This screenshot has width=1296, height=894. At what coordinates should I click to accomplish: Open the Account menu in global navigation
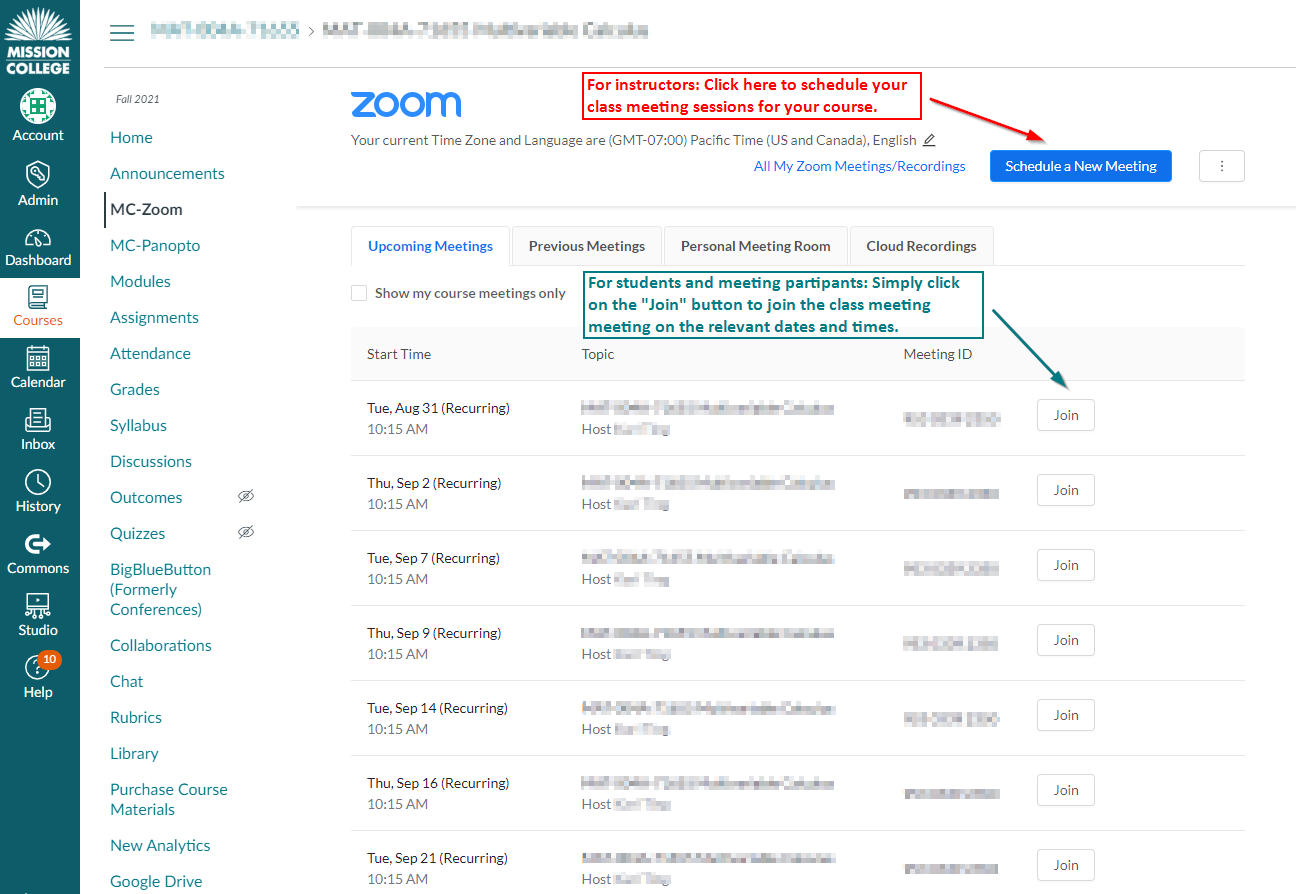coord(38,114)
